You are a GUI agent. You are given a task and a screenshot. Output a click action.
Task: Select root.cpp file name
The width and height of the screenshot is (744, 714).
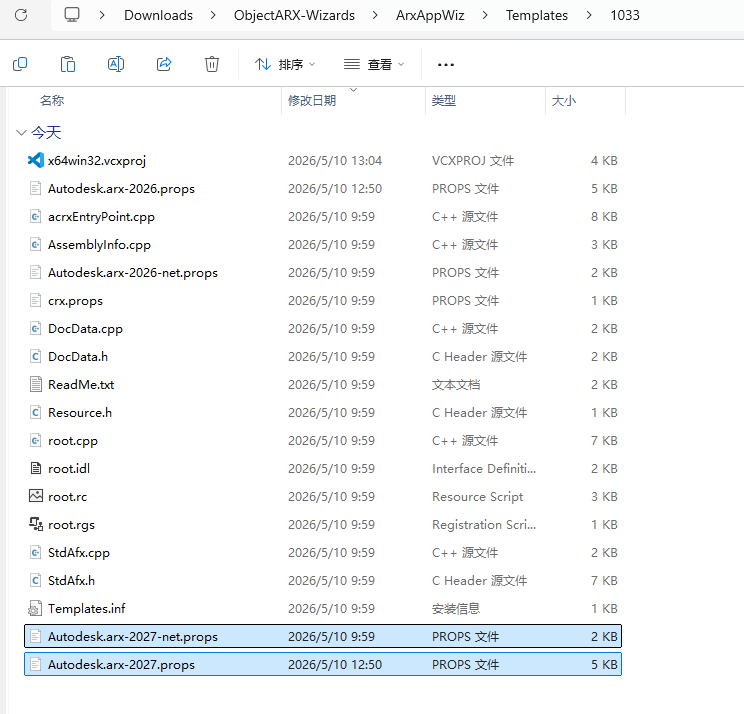click(x=73, y=441)
